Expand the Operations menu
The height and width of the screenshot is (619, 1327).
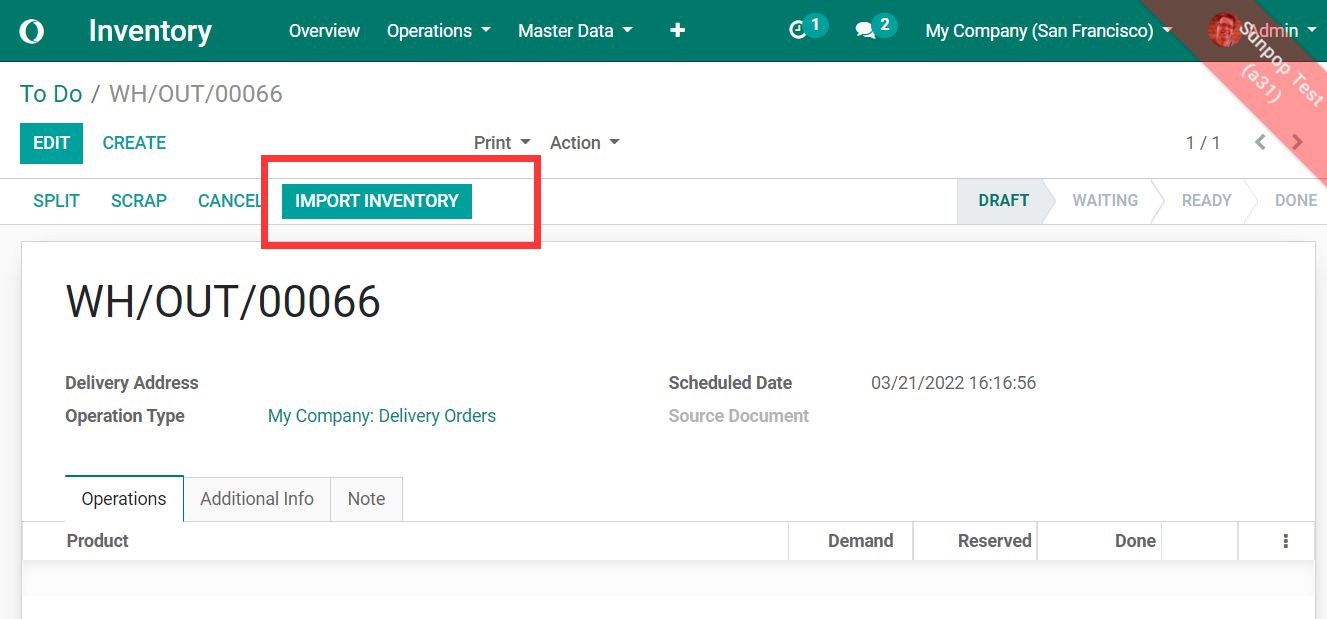[438, 31]
